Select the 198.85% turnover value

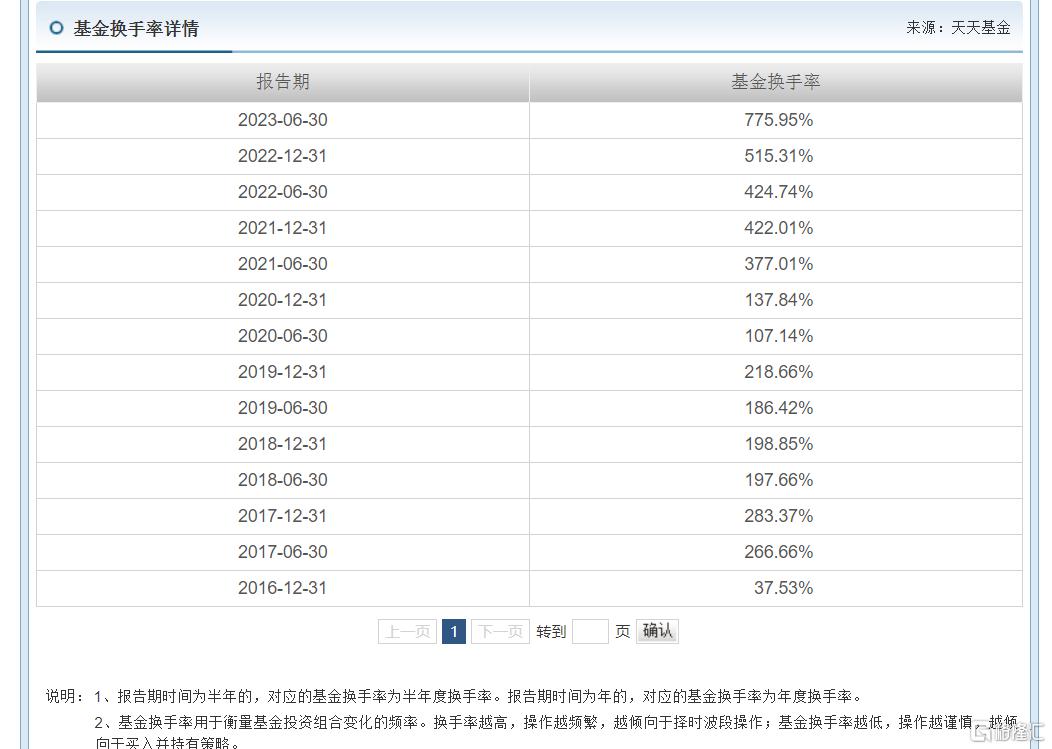coord(778,444)
